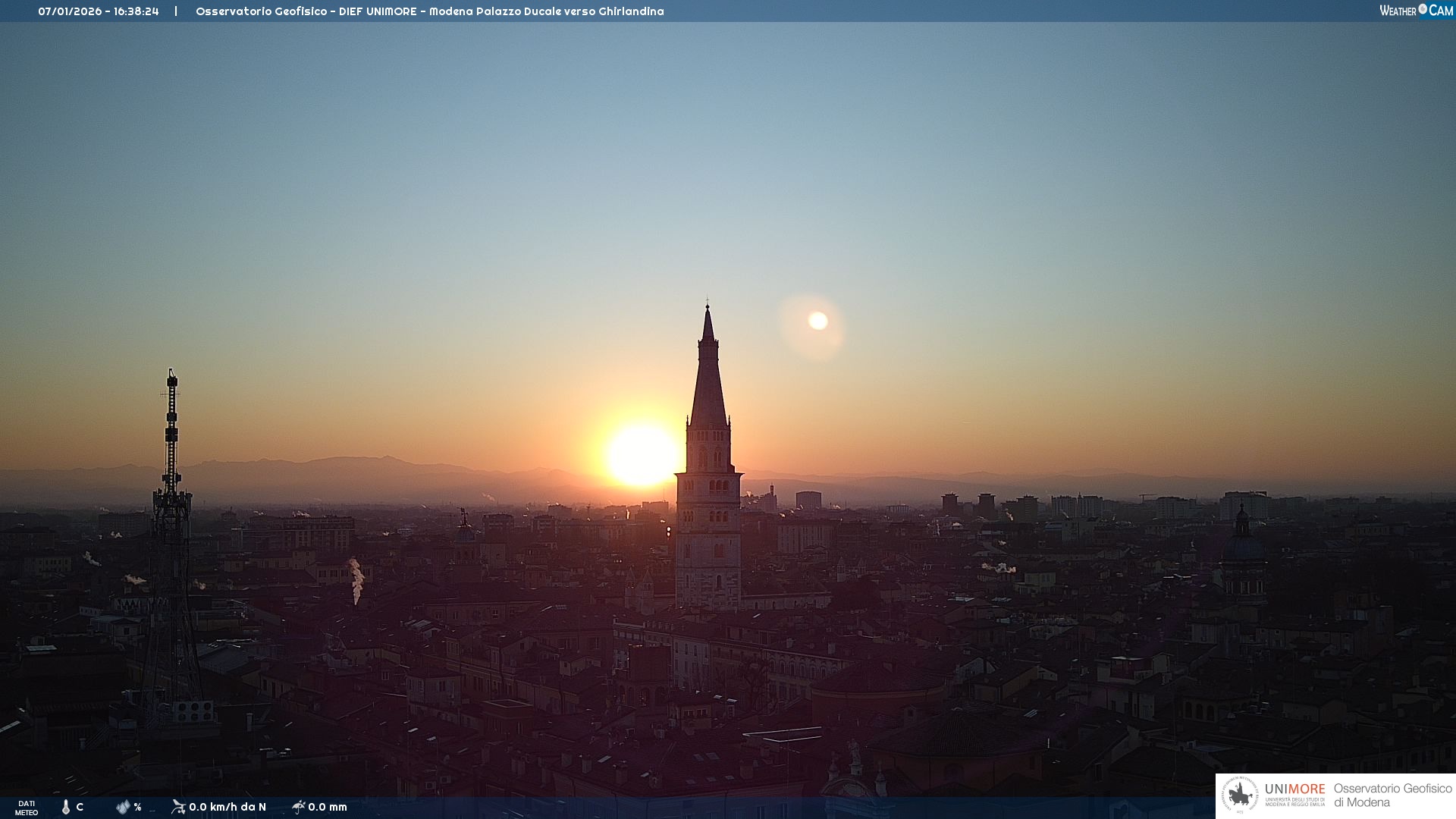Click Osservatorio Geofisico di Modena text
The image size is (1456, 819).
(1392, 795)
